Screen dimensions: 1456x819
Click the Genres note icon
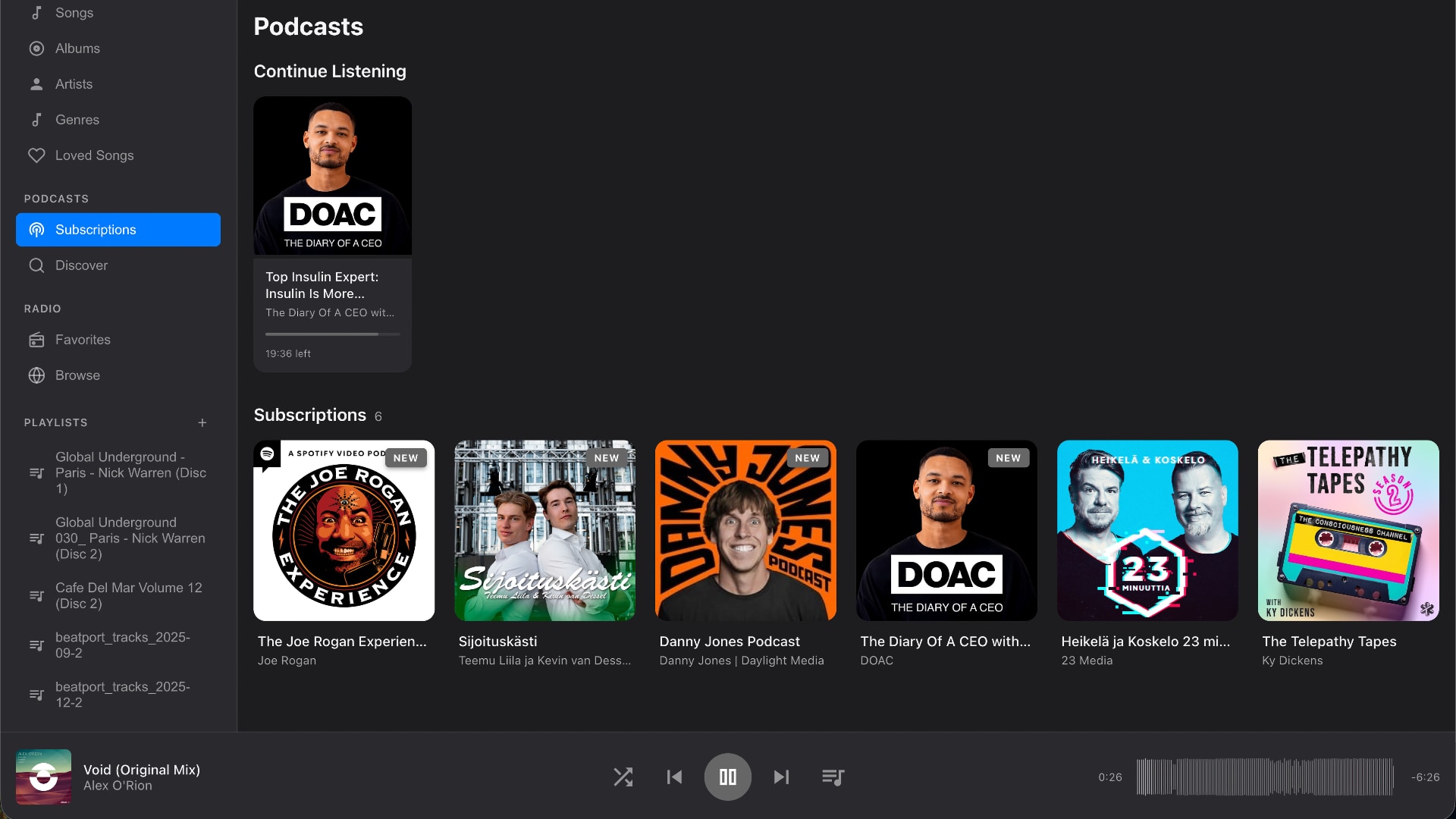click(x=36, y=120)
